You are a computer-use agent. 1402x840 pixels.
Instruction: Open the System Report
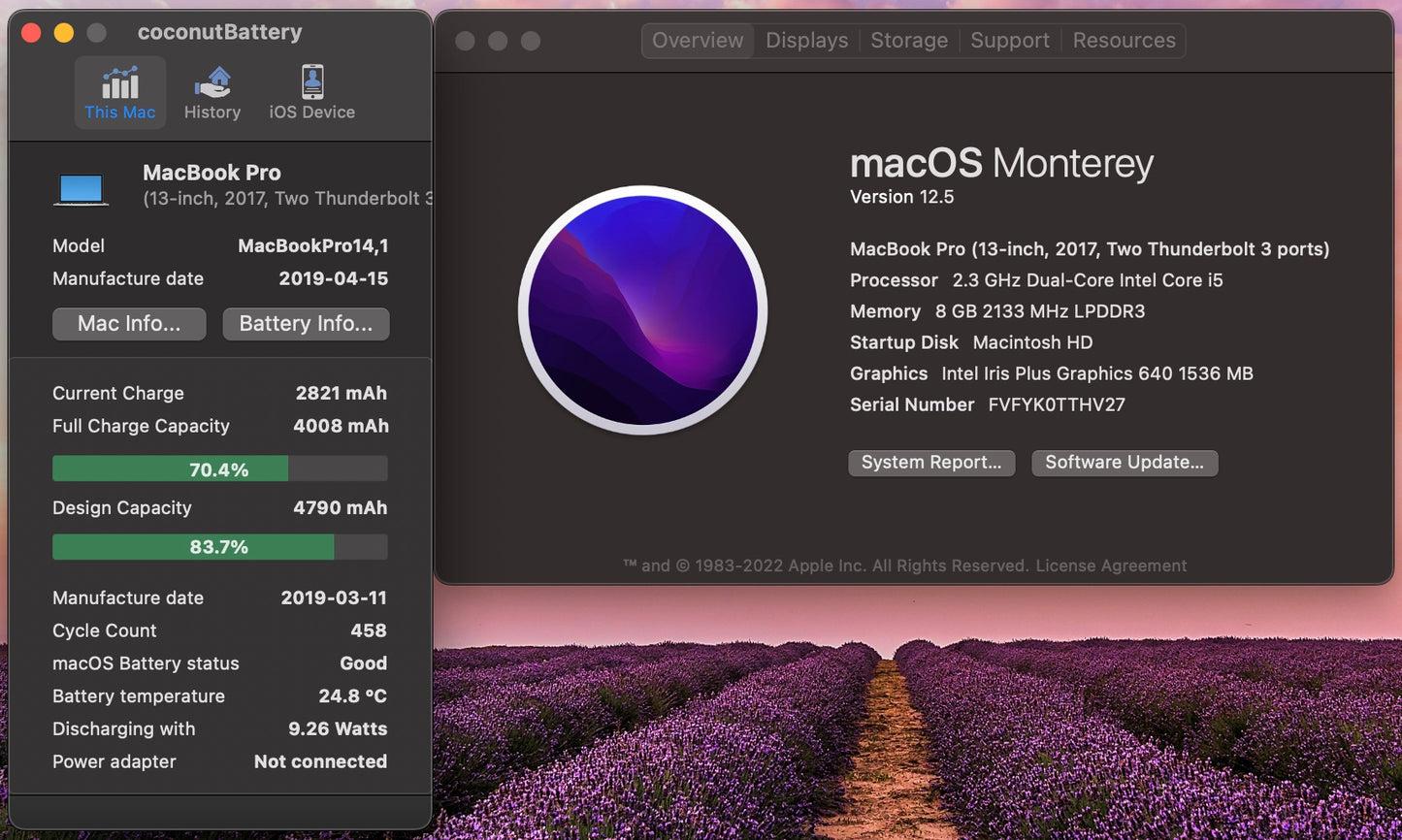pos(931,463)
